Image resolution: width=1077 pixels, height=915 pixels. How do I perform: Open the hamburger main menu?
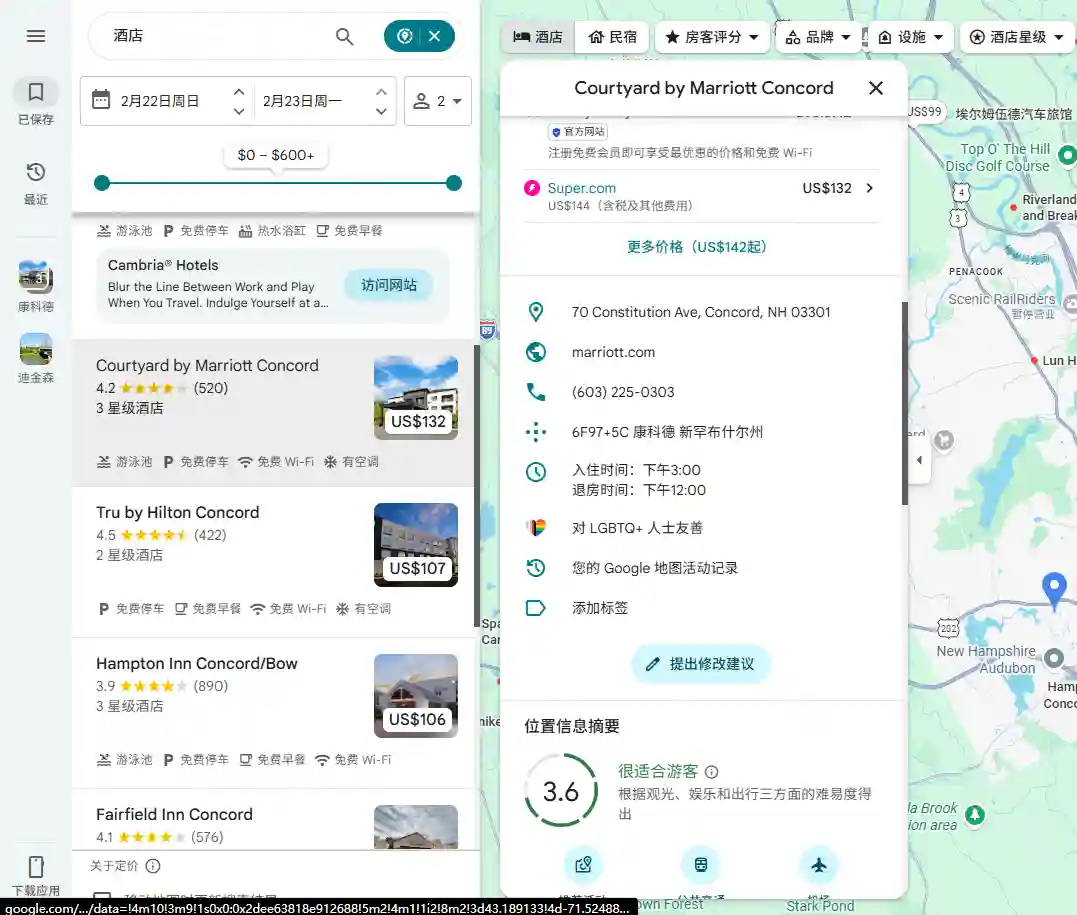pos(36,36)
